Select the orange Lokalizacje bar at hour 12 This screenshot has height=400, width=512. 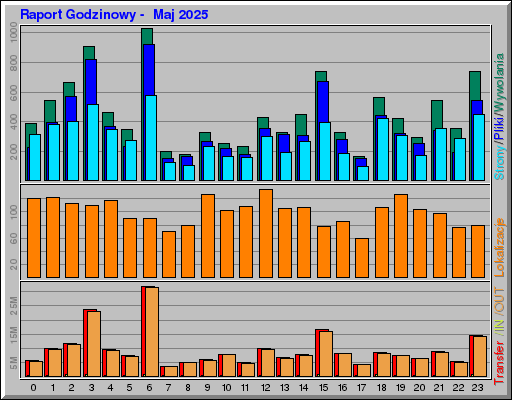266,233
